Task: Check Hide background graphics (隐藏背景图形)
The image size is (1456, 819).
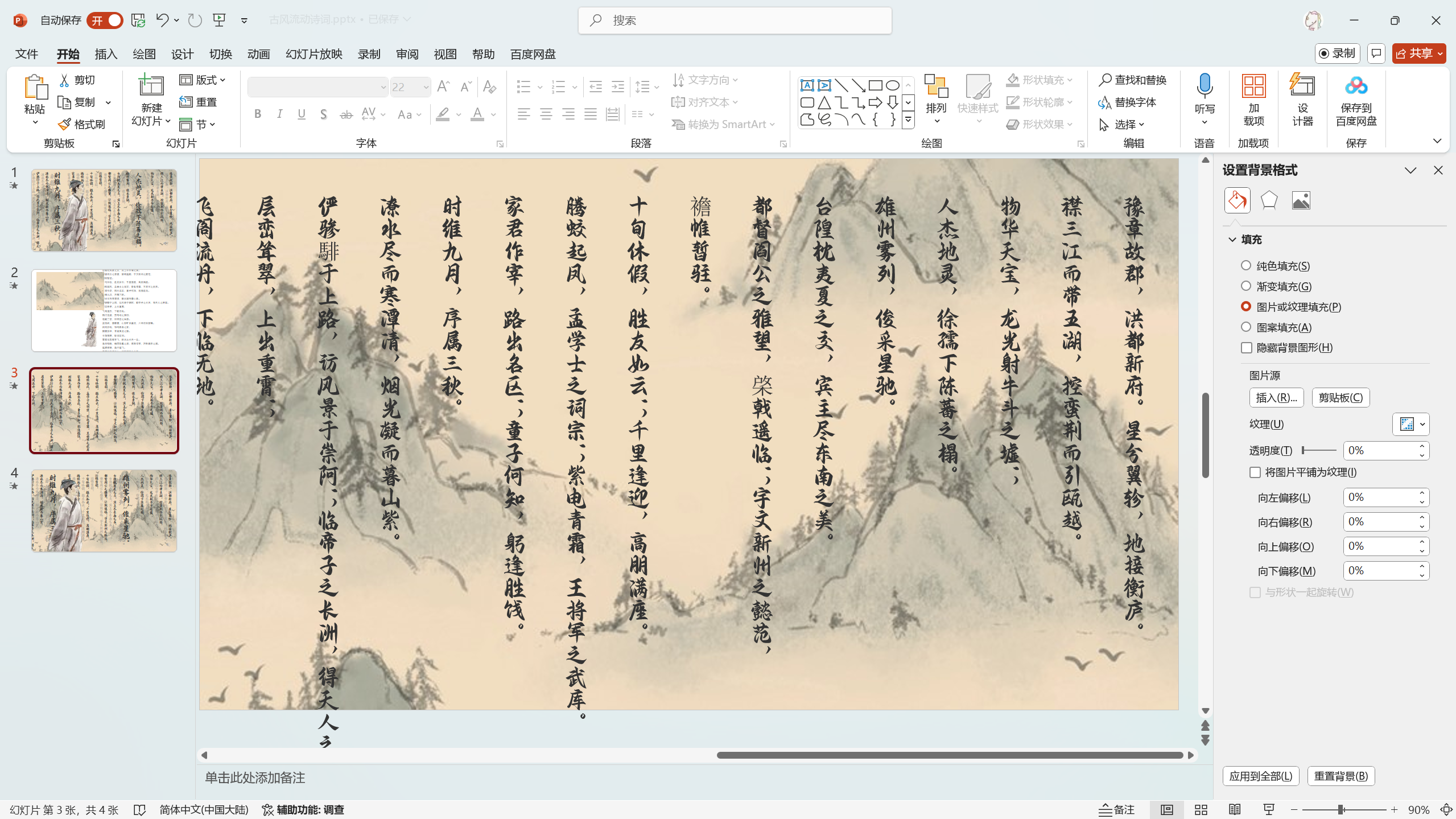Action: [1247, 348]
